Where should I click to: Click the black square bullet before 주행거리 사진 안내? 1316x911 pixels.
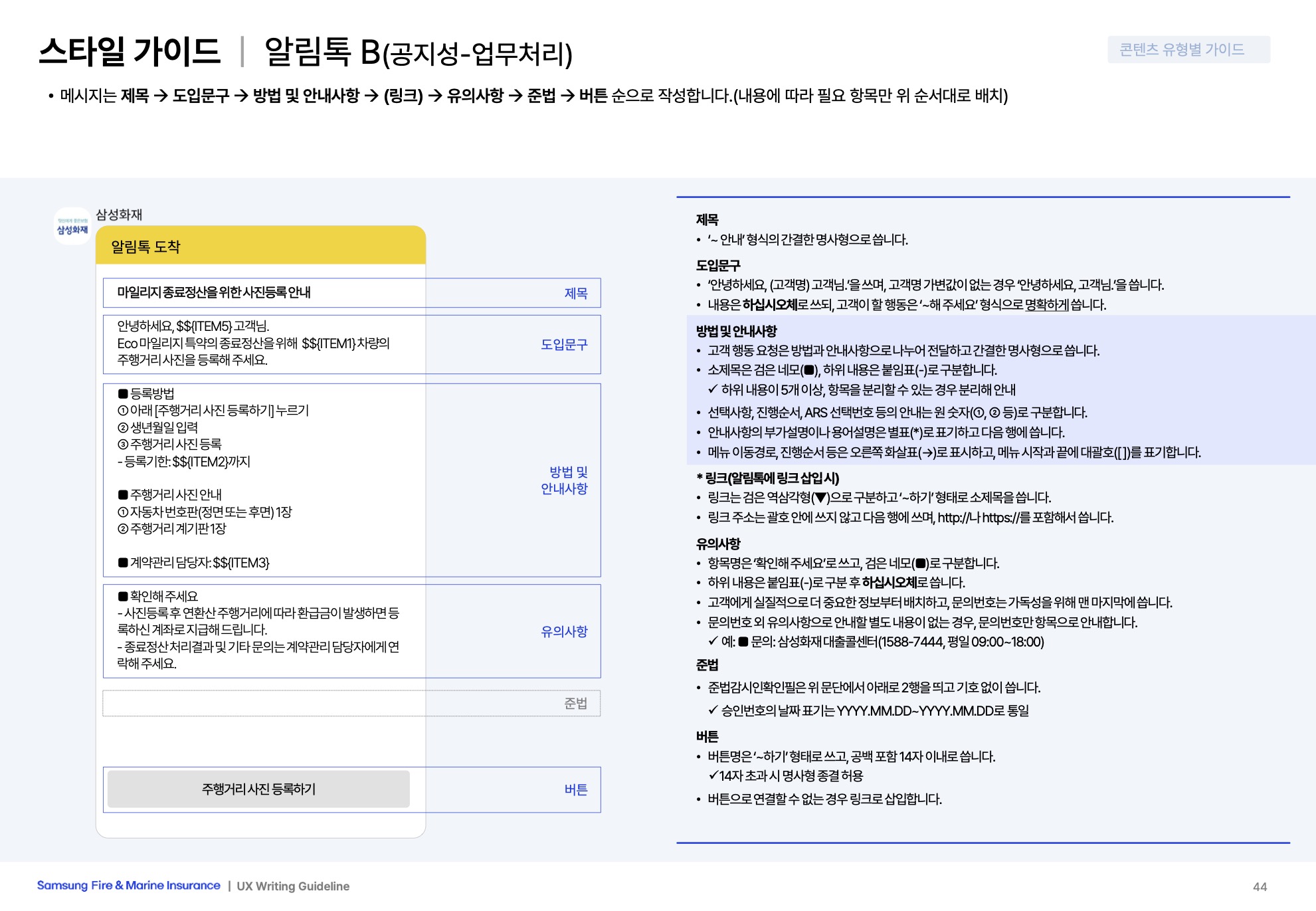(x=123, y=495)
